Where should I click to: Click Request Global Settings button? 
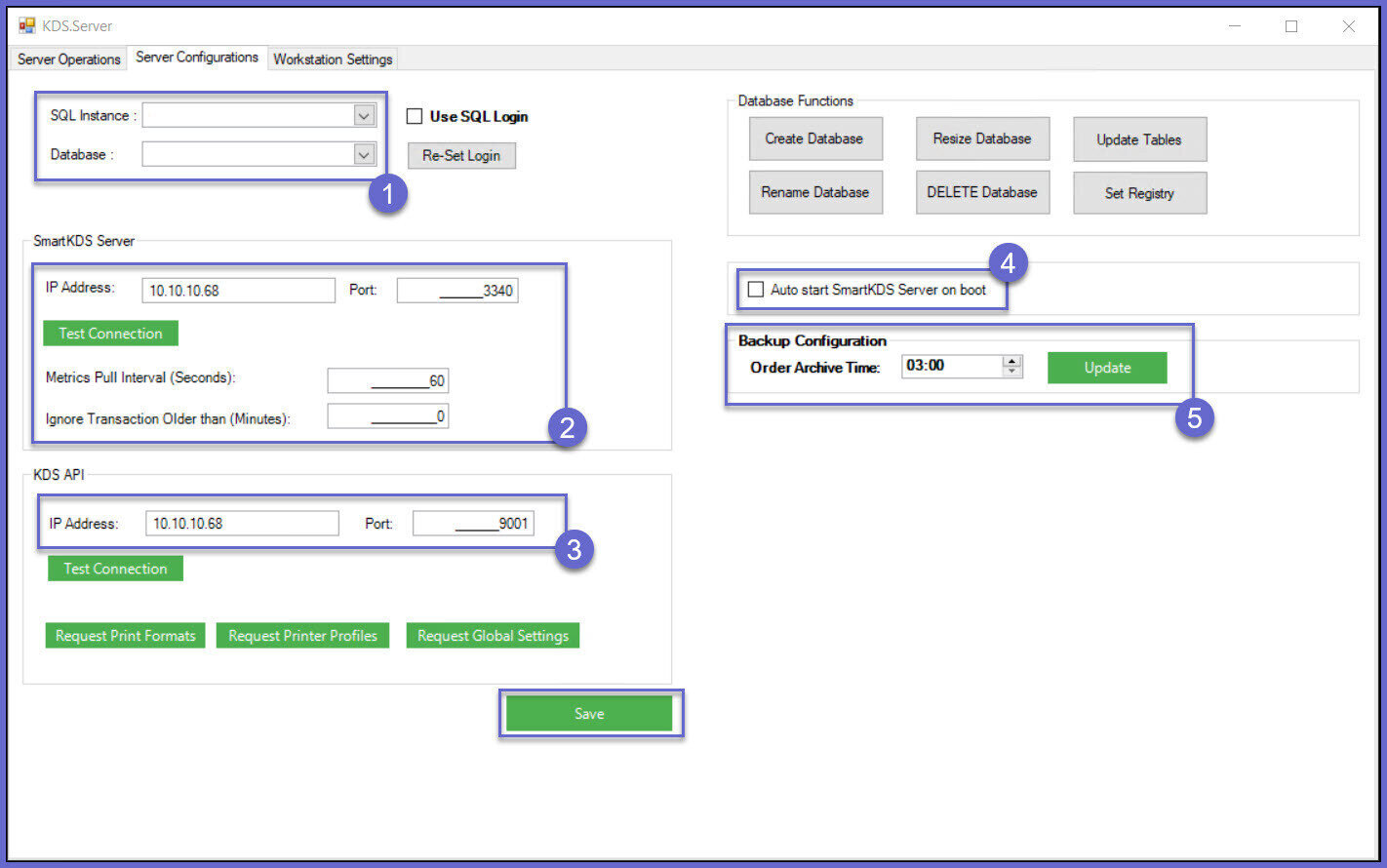tap(493, 636)
